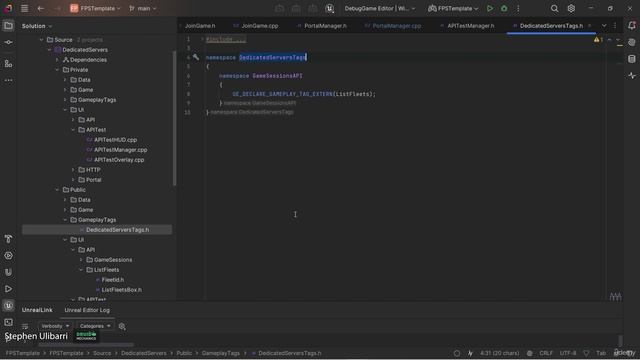Collapse the Private folder
Image resolution: width=640 pixels, height=360 pixels.
click(57, 70)
